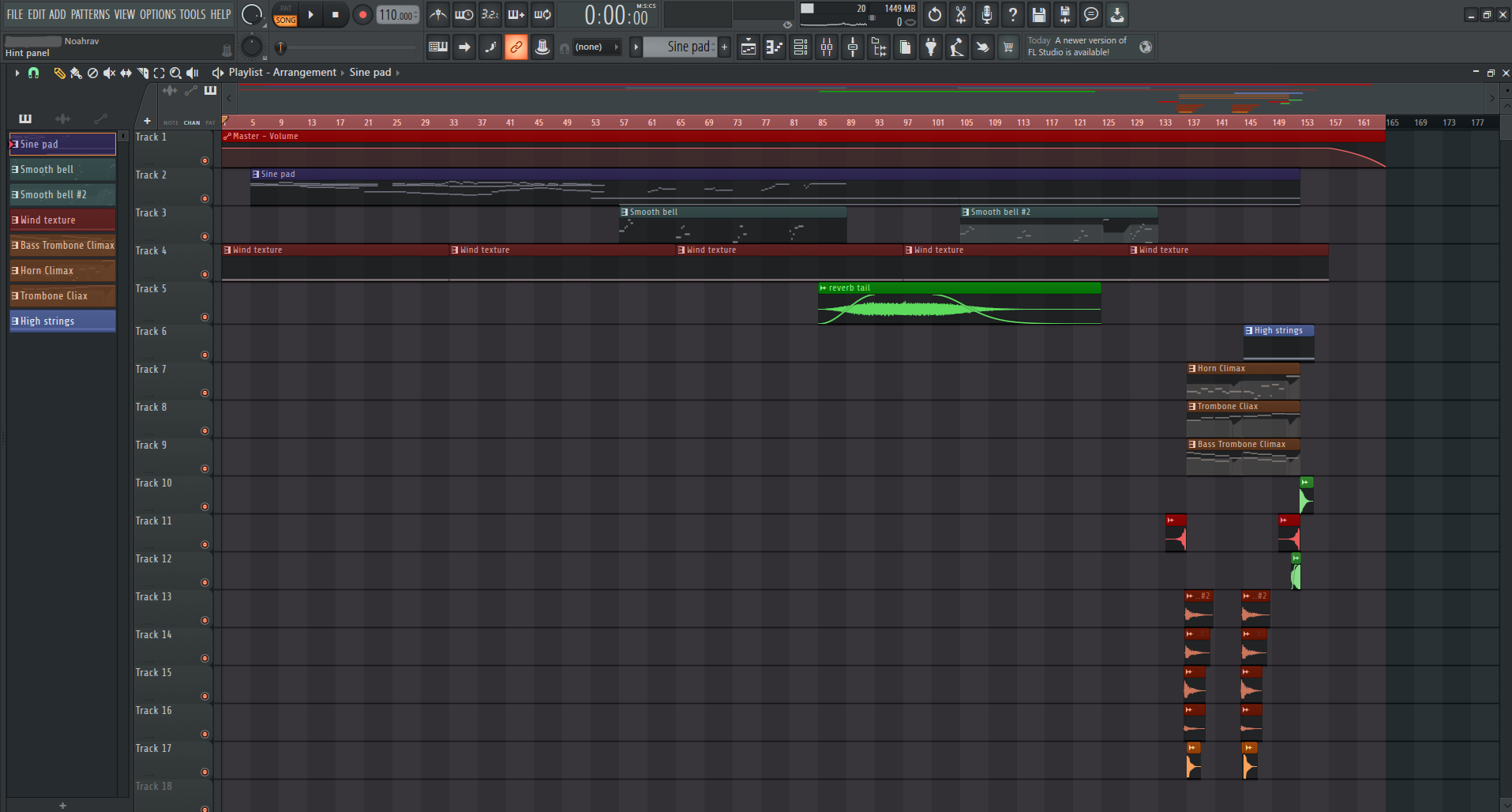Open the pattern list arrow left of Sine pad

pos(636,47)
